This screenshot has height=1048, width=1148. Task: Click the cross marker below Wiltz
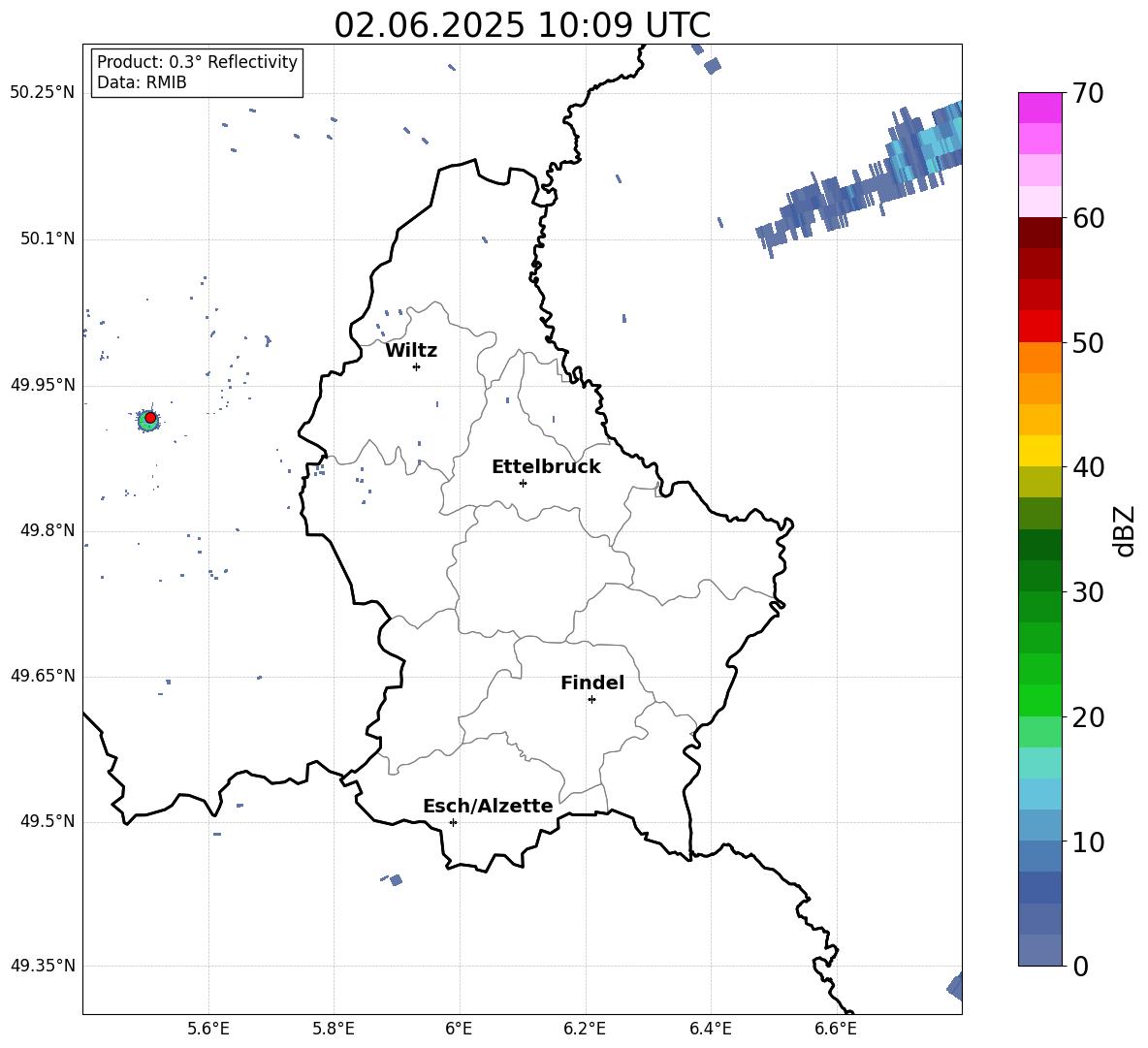click(417, 366)
